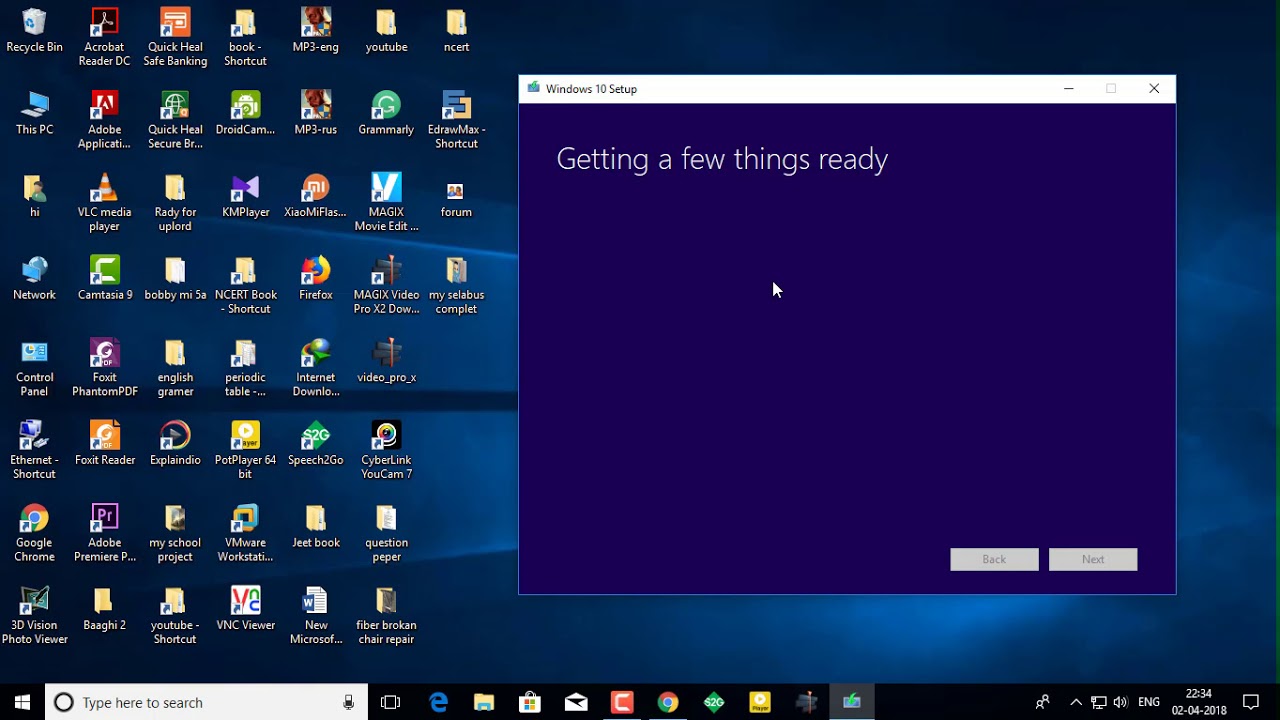Open the Recycle Bin desktop icon
This screenshot has width=1280, height=720.
(34, 31)
